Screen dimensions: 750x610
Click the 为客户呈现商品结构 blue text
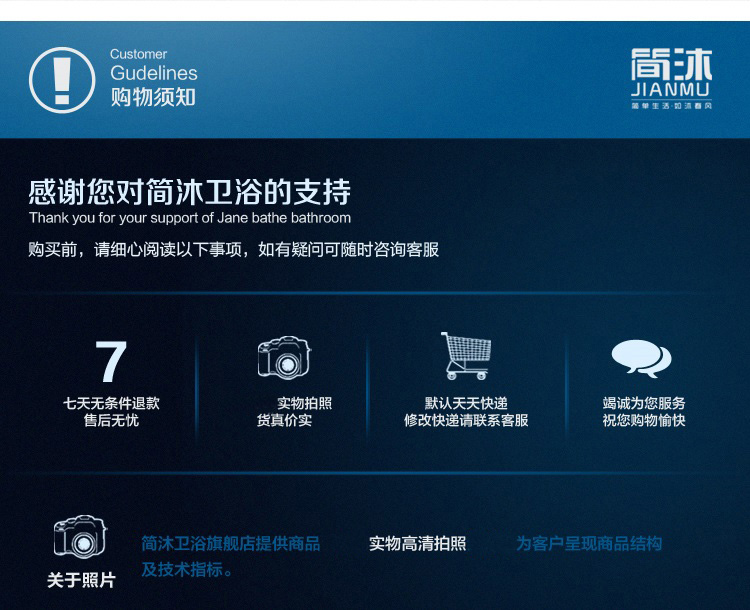click(x=589, y=543)
